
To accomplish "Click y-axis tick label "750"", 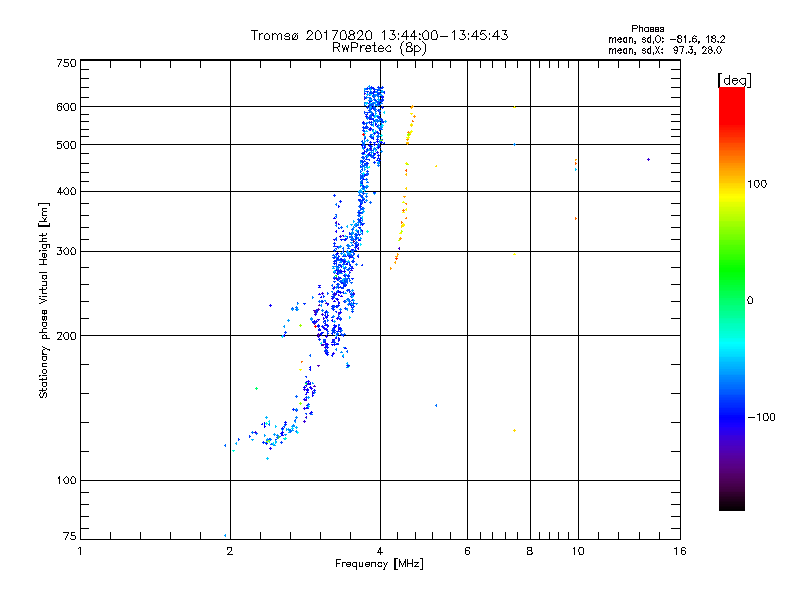I will 67,63.
